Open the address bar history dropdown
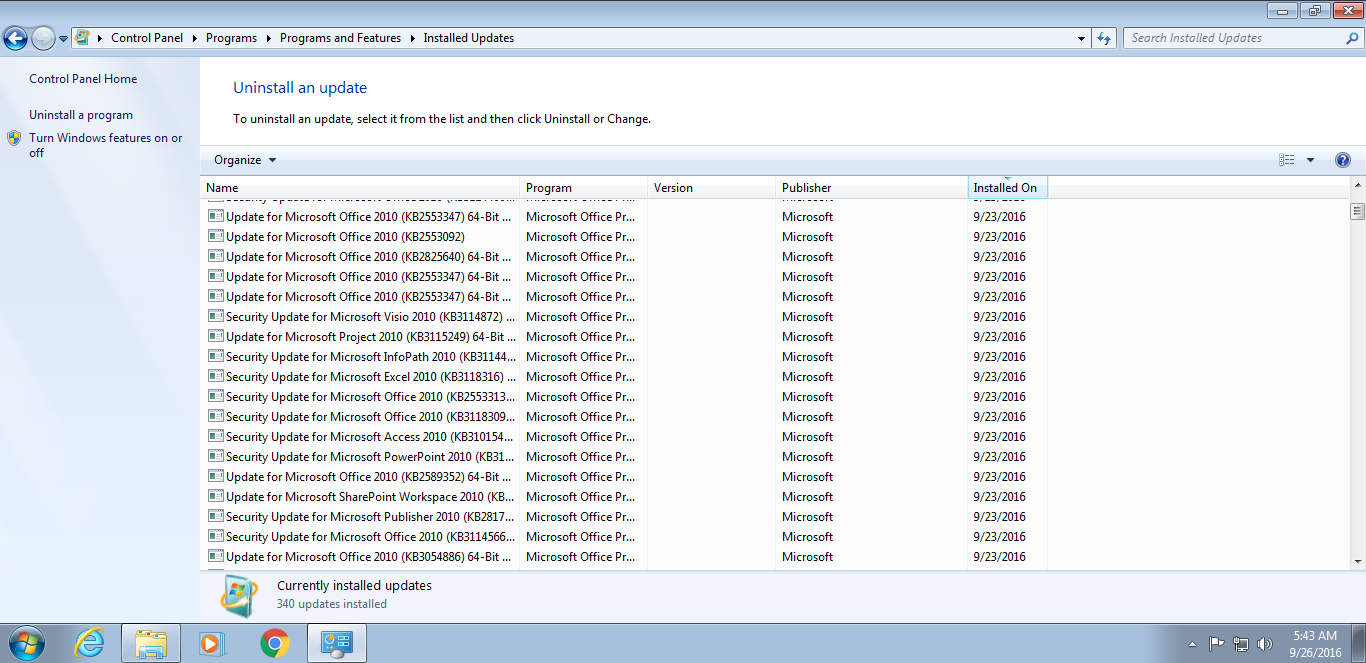Image resolution: width=1366 pixels, height=663 pixels. (1082, 38)
